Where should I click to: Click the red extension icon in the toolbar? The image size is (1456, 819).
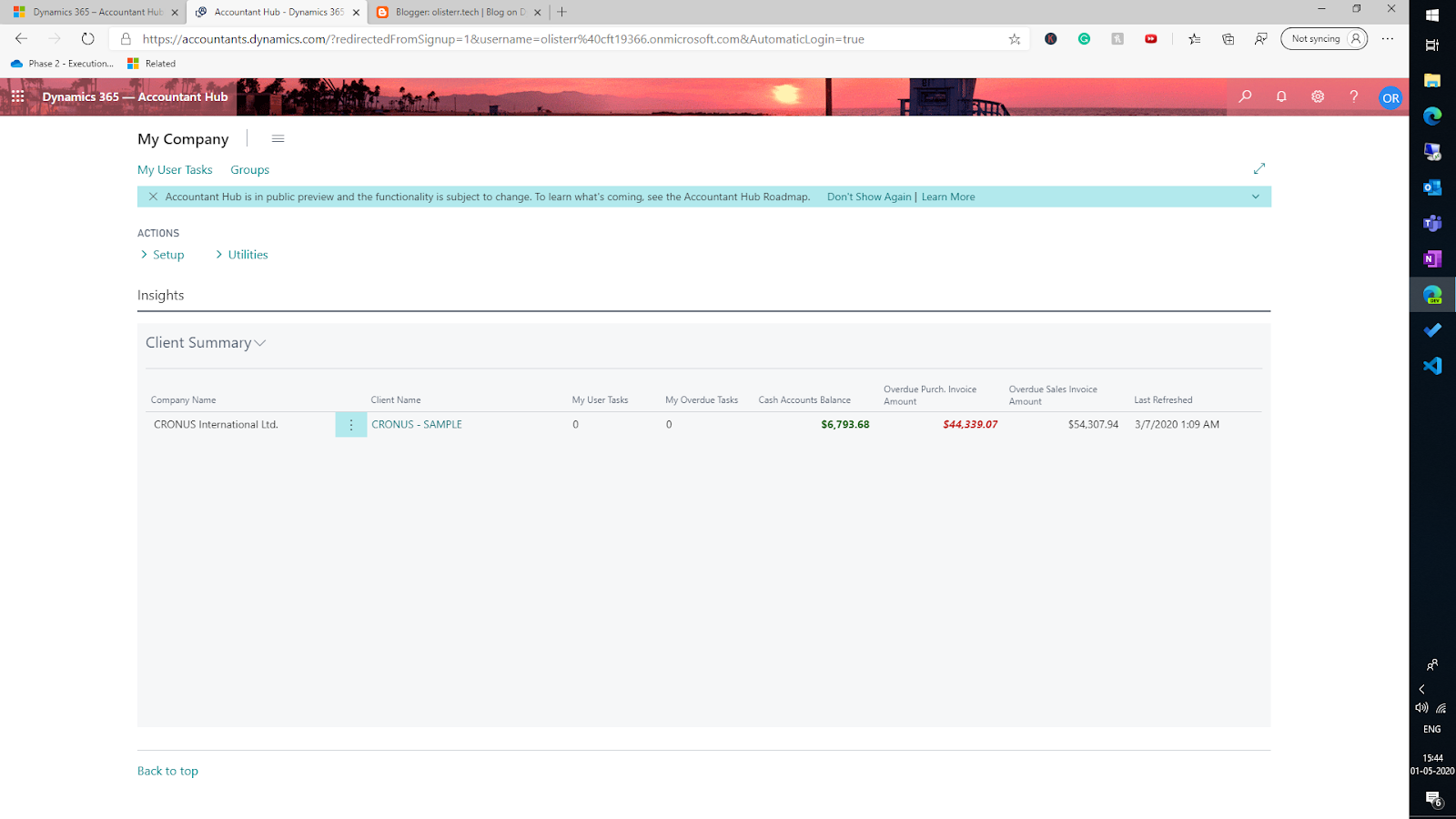coord(1151,39)
